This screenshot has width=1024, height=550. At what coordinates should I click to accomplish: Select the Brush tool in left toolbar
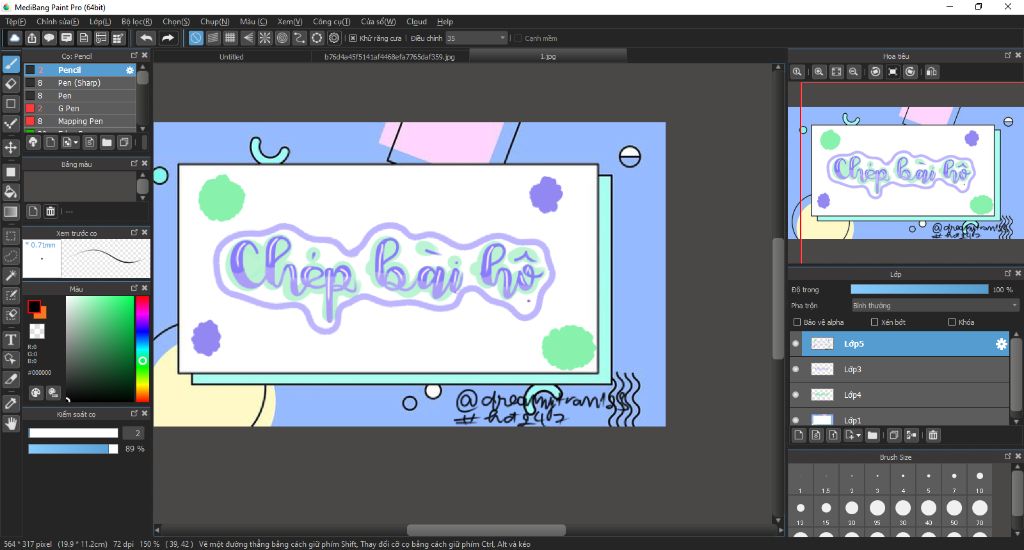[10, 63]
